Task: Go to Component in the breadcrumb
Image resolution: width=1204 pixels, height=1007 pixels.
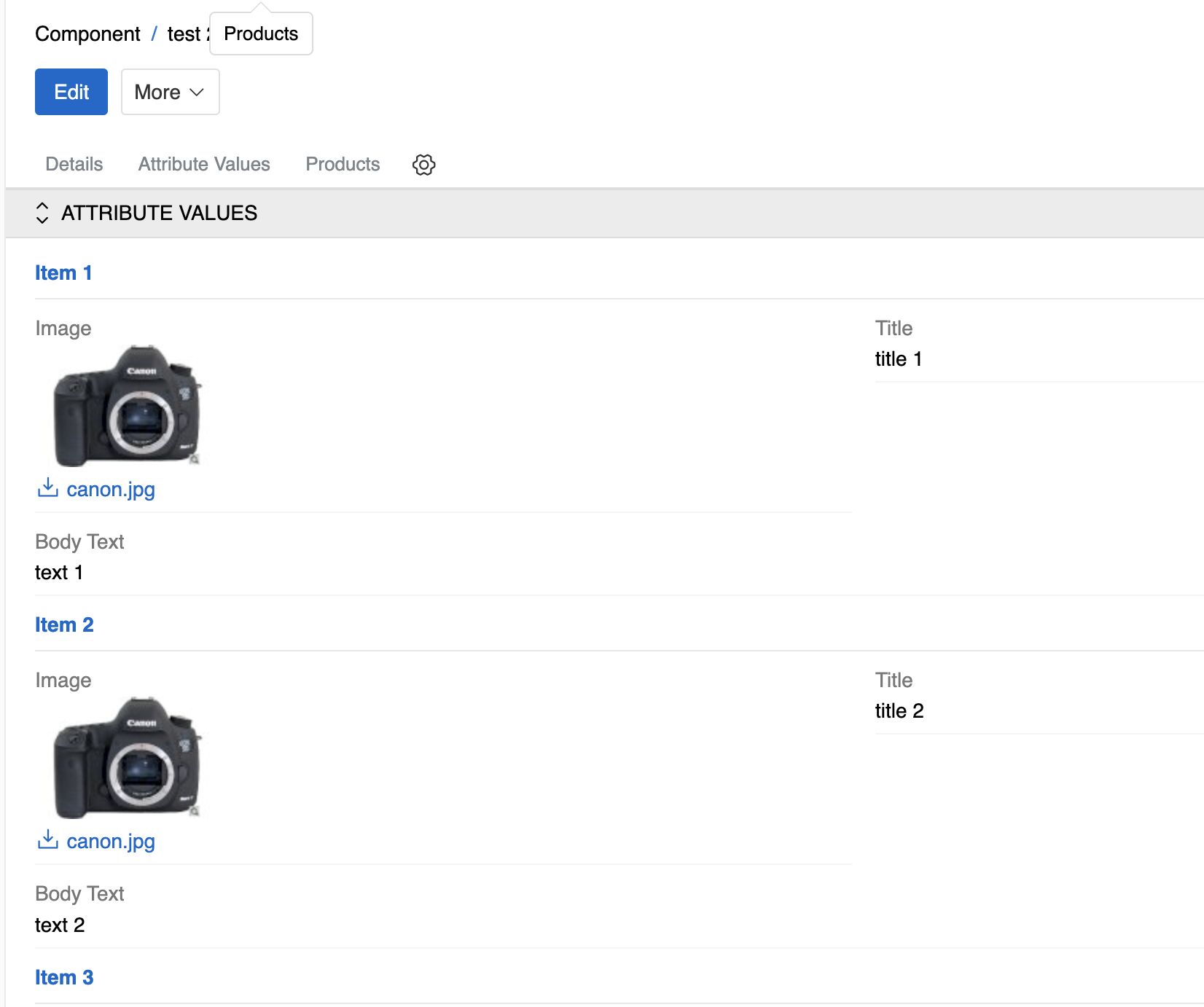Action: click(x=87, y=34)
